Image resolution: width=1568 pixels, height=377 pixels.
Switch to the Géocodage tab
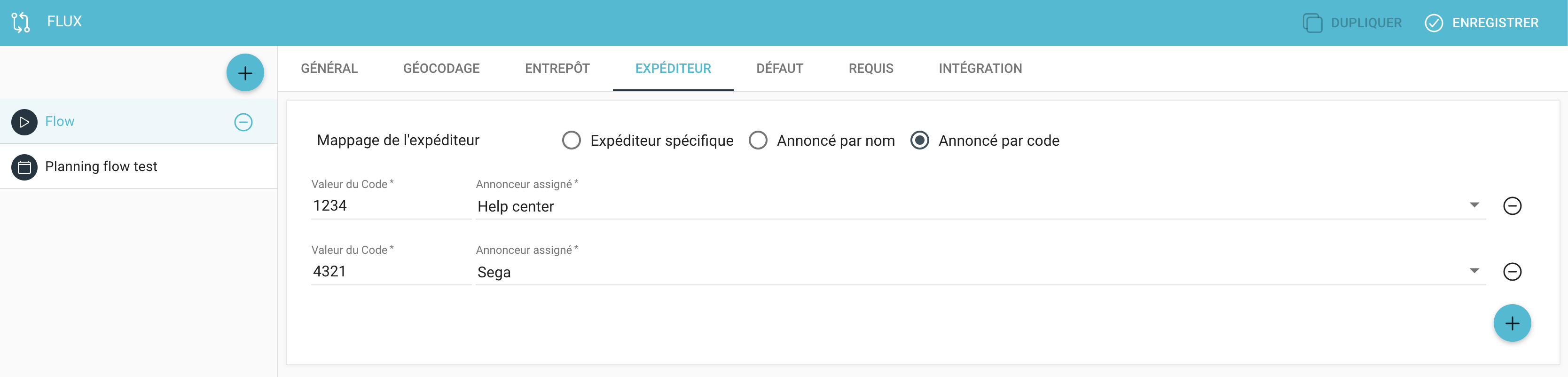click(441, 69)
